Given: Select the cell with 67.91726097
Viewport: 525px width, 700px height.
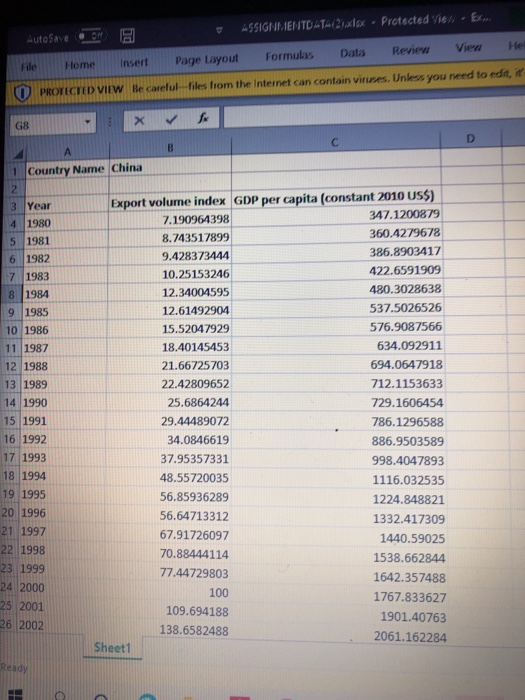Looking at the screenshot, I should pos(166,535).
